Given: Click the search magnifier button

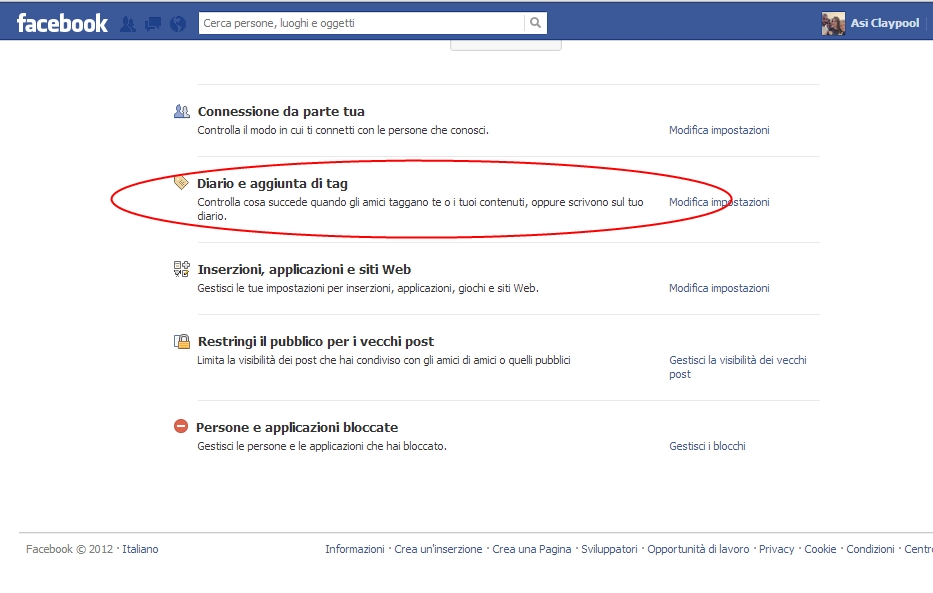Looking at the screenshot, I should point(536,23).
